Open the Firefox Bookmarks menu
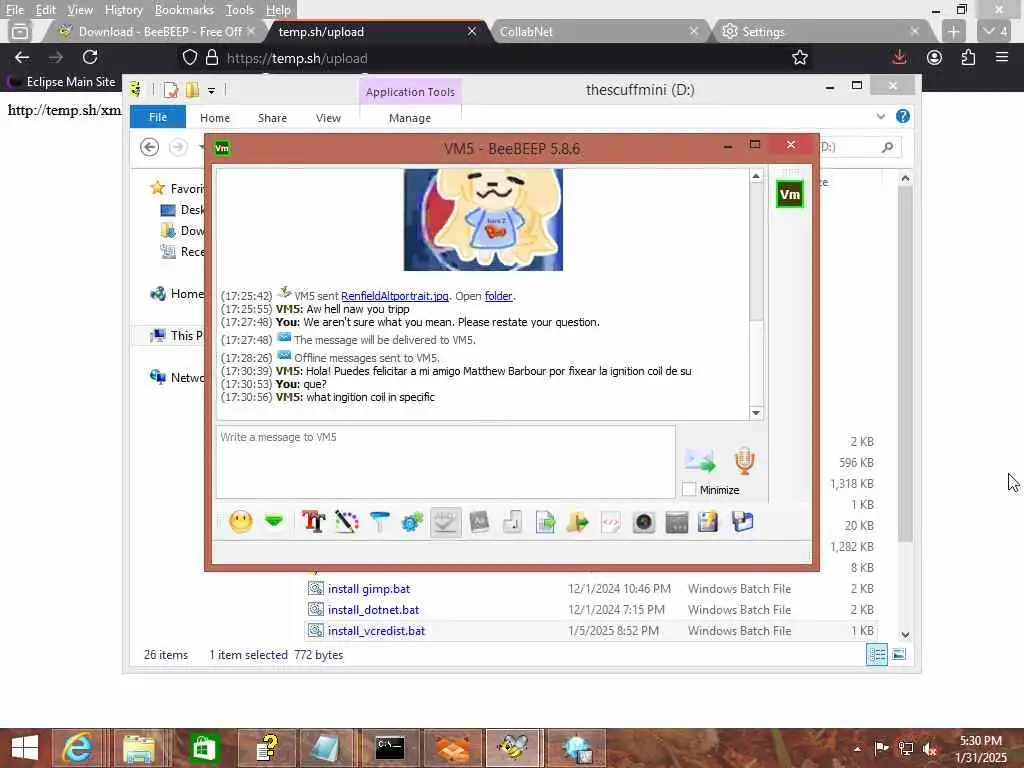Screen dimensions: 1024x768 coord(184,10)
